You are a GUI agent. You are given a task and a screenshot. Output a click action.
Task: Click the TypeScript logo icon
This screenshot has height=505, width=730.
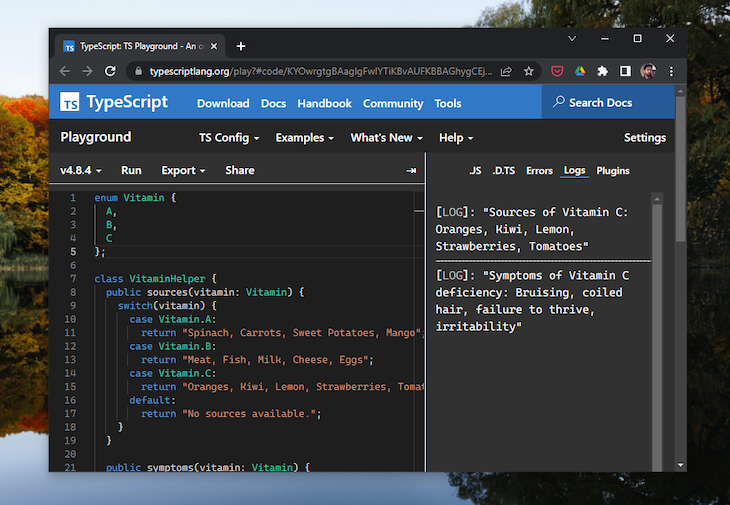pos(69,102)
